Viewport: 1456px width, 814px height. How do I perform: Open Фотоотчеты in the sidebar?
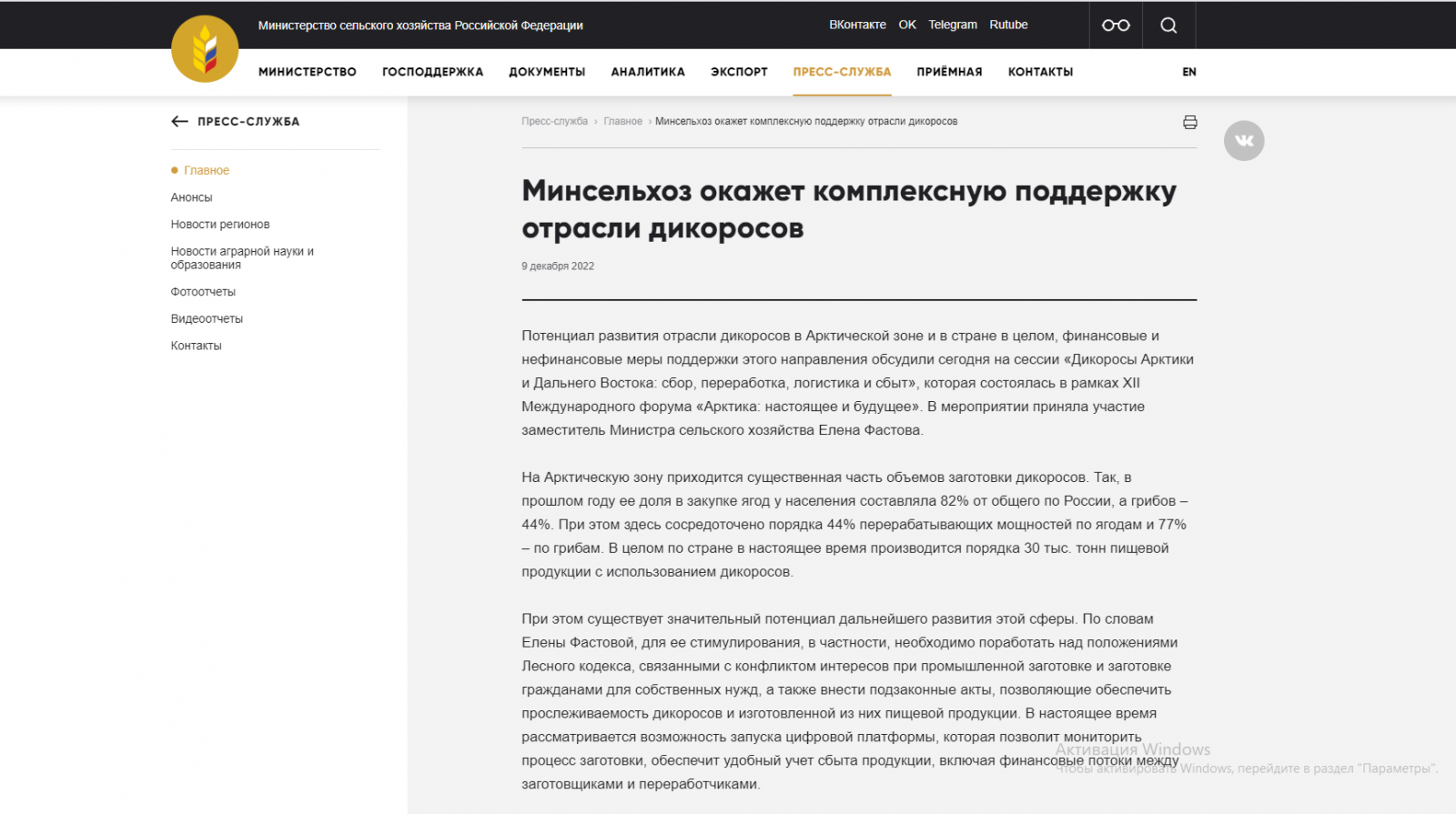pos(203,292)
